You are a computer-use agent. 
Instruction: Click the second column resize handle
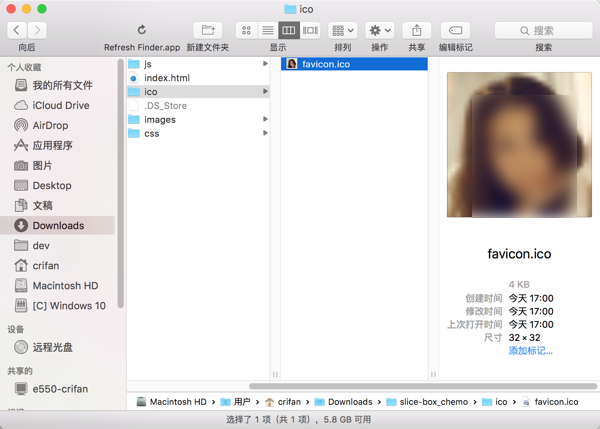tap(433, 374)
